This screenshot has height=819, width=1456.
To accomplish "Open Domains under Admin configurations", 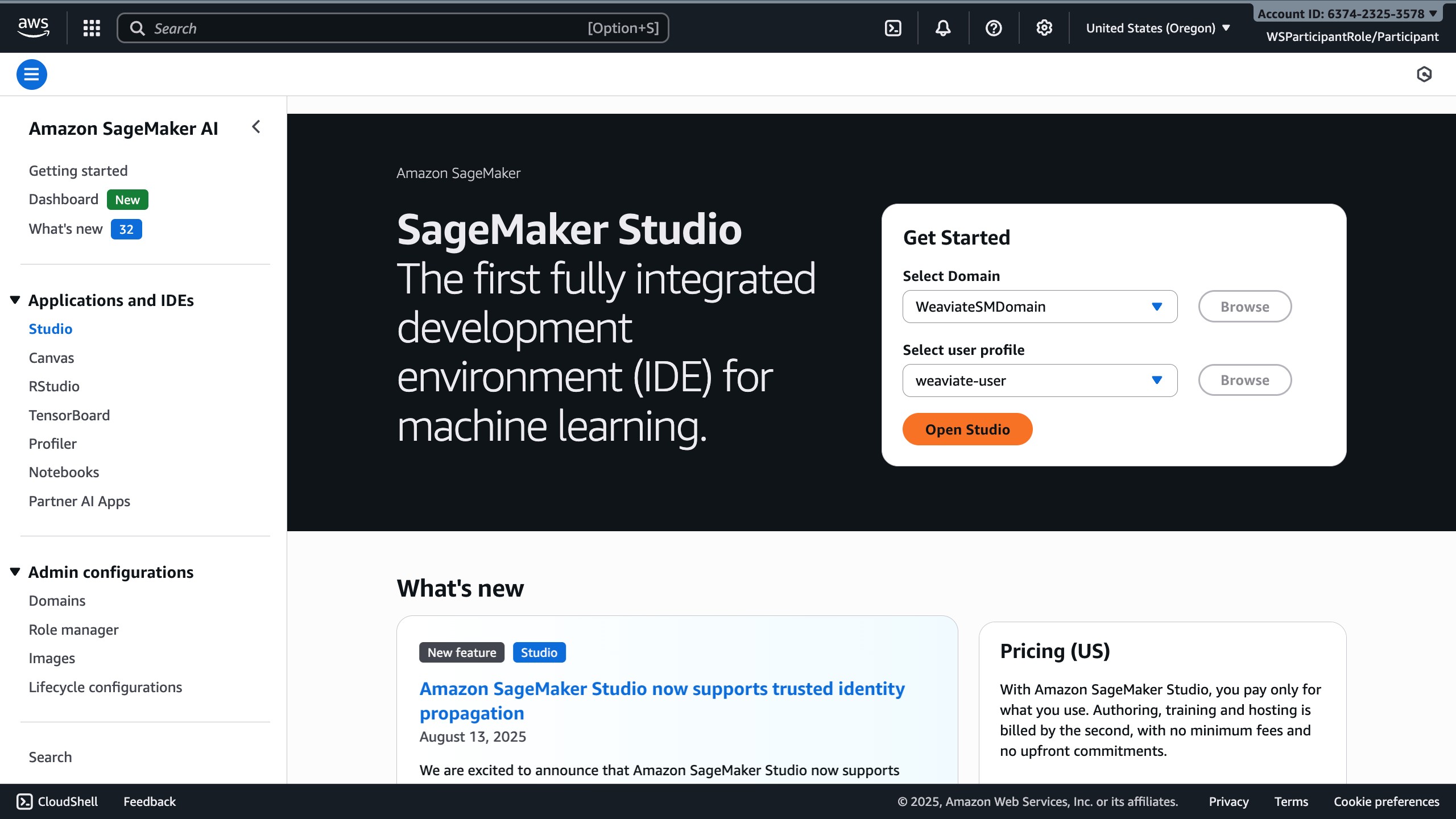I will coord(57,601).
